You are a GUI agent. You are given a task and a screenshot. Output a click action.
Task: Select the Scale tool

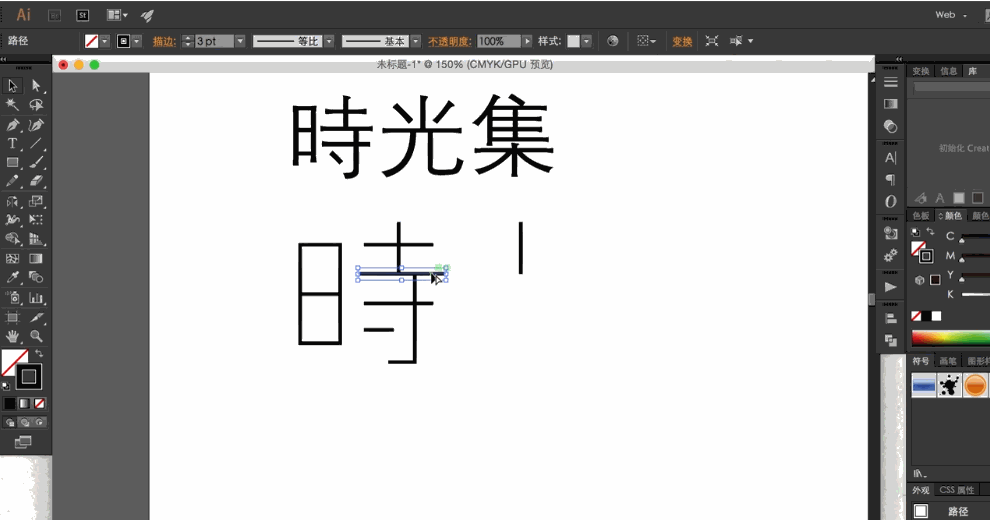(x=36, y=201)
